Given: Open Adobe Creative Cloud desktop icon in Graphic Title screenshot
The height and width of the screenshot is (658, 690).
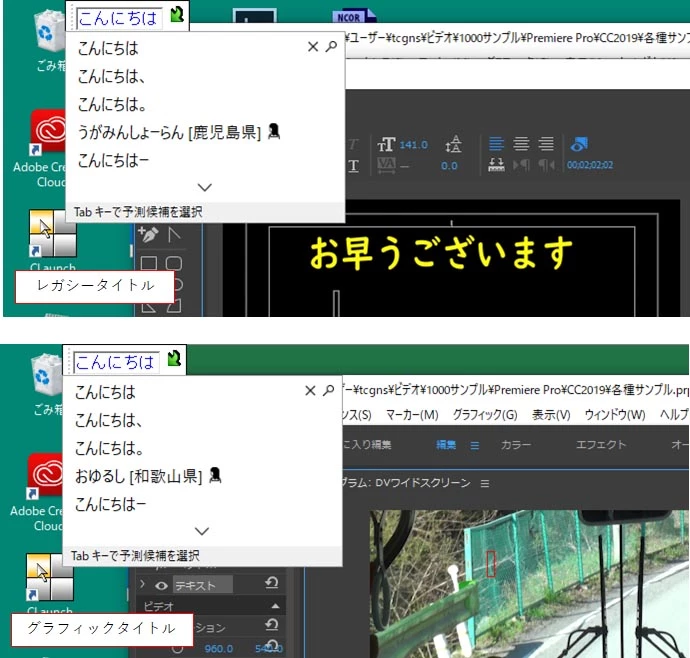Looking at the screenshot, I should (45, 476).
